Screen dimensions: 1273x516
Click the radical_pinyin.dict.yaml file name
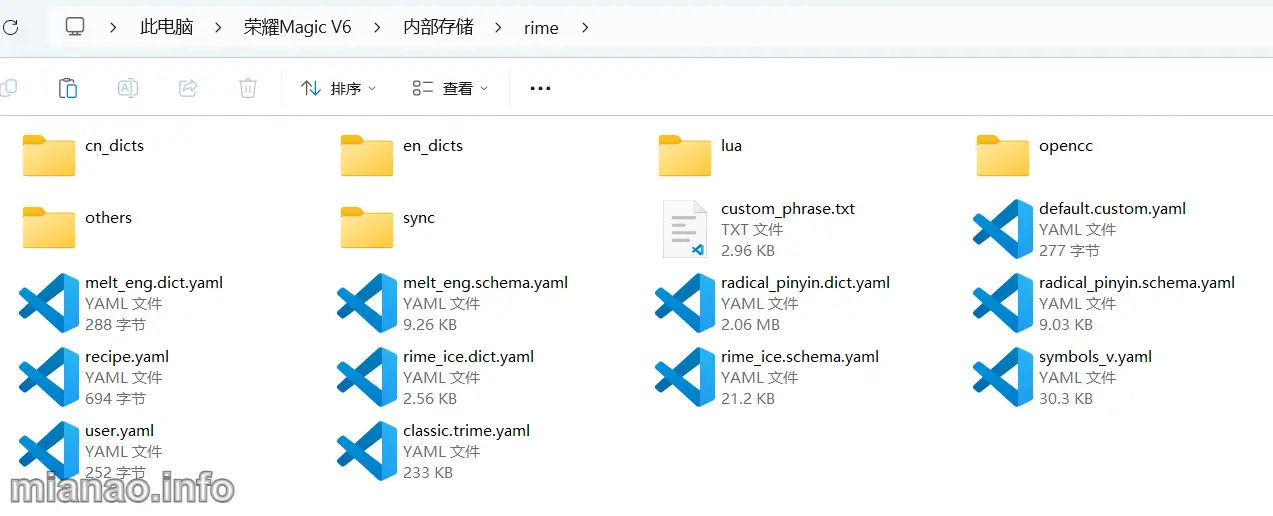click(x=806, y=283)
